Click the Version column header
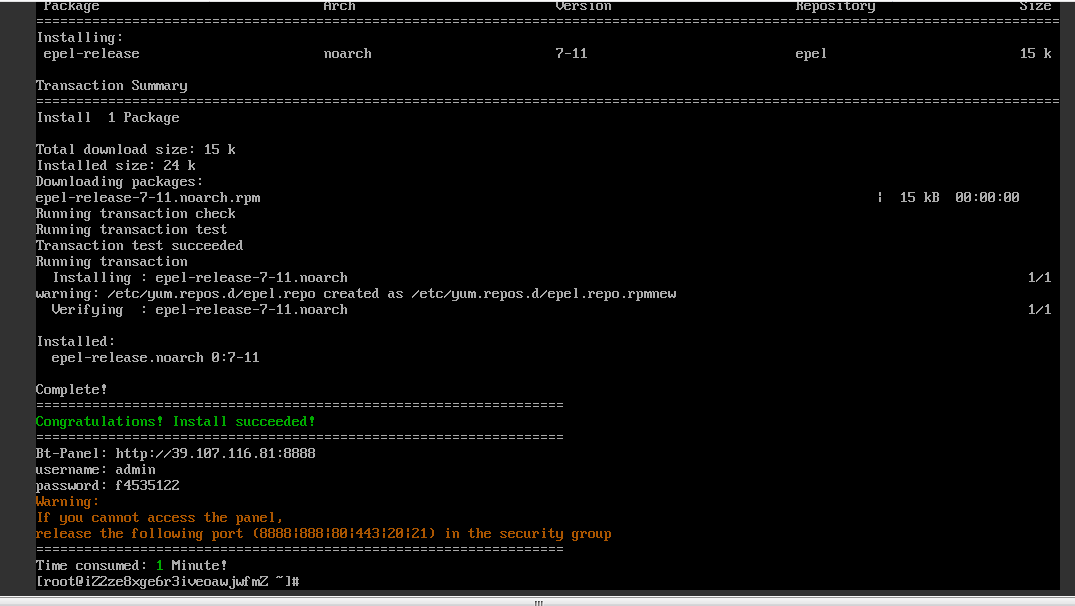The width and height of the screenshot is (1075, 606). [583, 6]
